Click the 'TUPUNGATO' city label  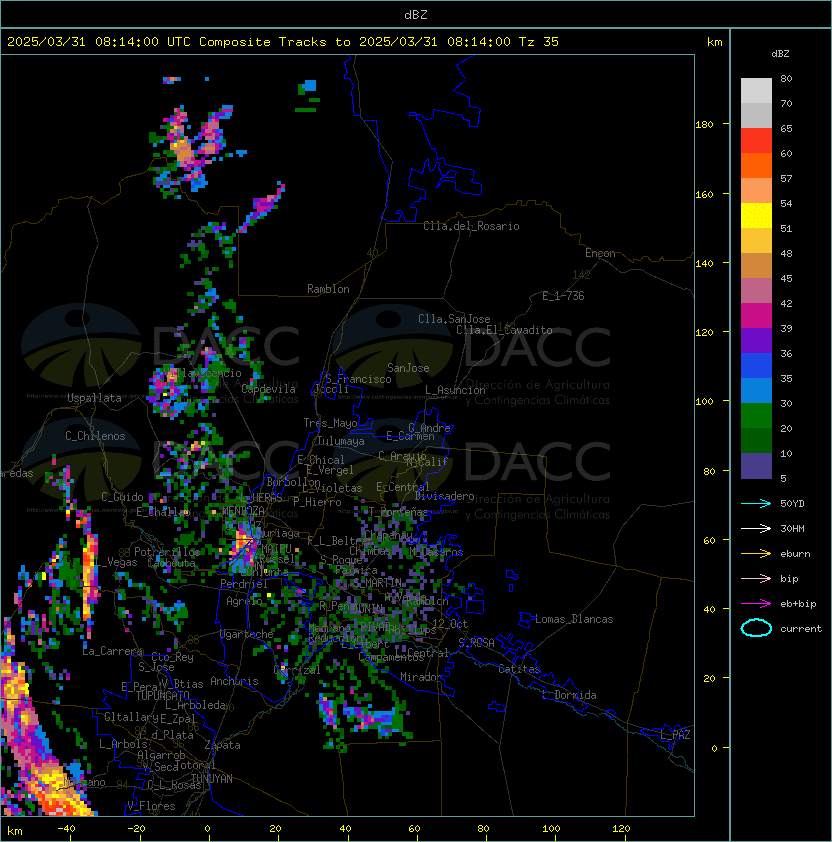[162, 696]
